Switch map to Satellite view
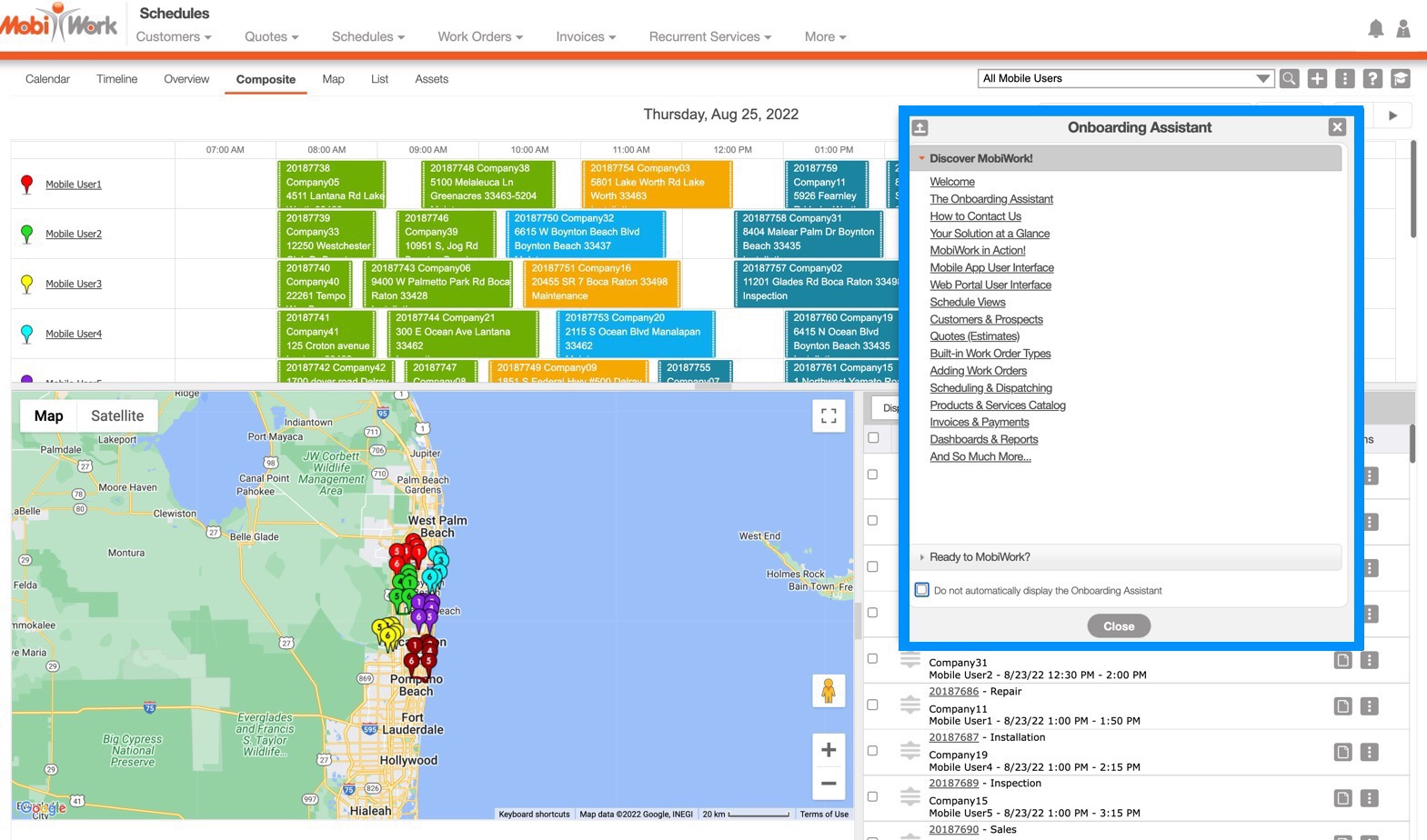 click(x=117, y=415)
